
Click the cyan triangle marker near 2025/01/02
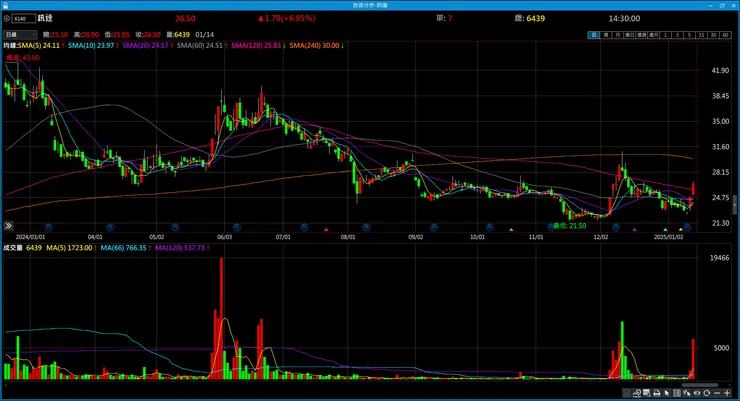[665, 230]
